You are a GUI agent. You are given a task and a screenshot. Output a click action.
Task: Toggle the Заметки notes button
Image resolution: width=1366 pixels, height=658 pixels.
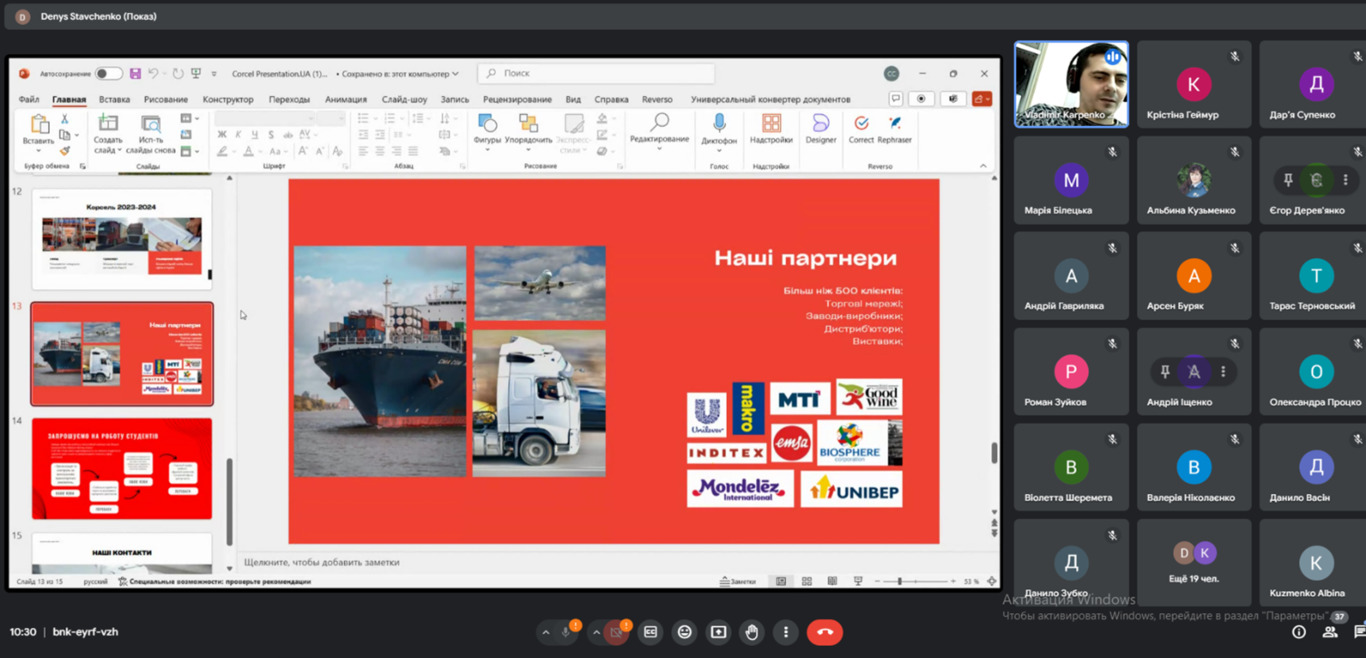738,581
